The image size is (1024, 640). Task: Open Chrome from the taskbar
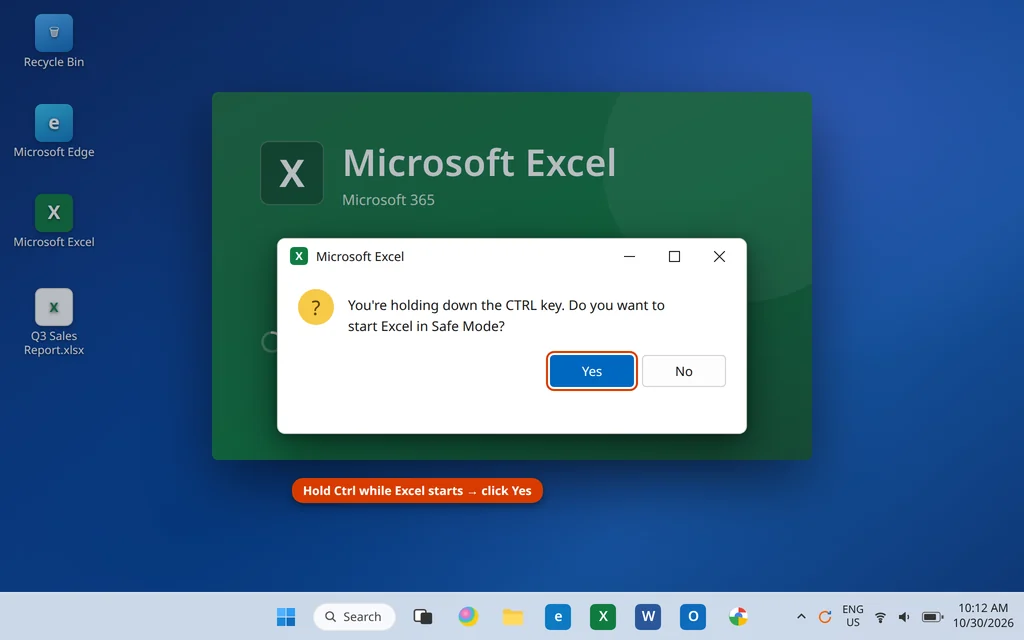738,616
